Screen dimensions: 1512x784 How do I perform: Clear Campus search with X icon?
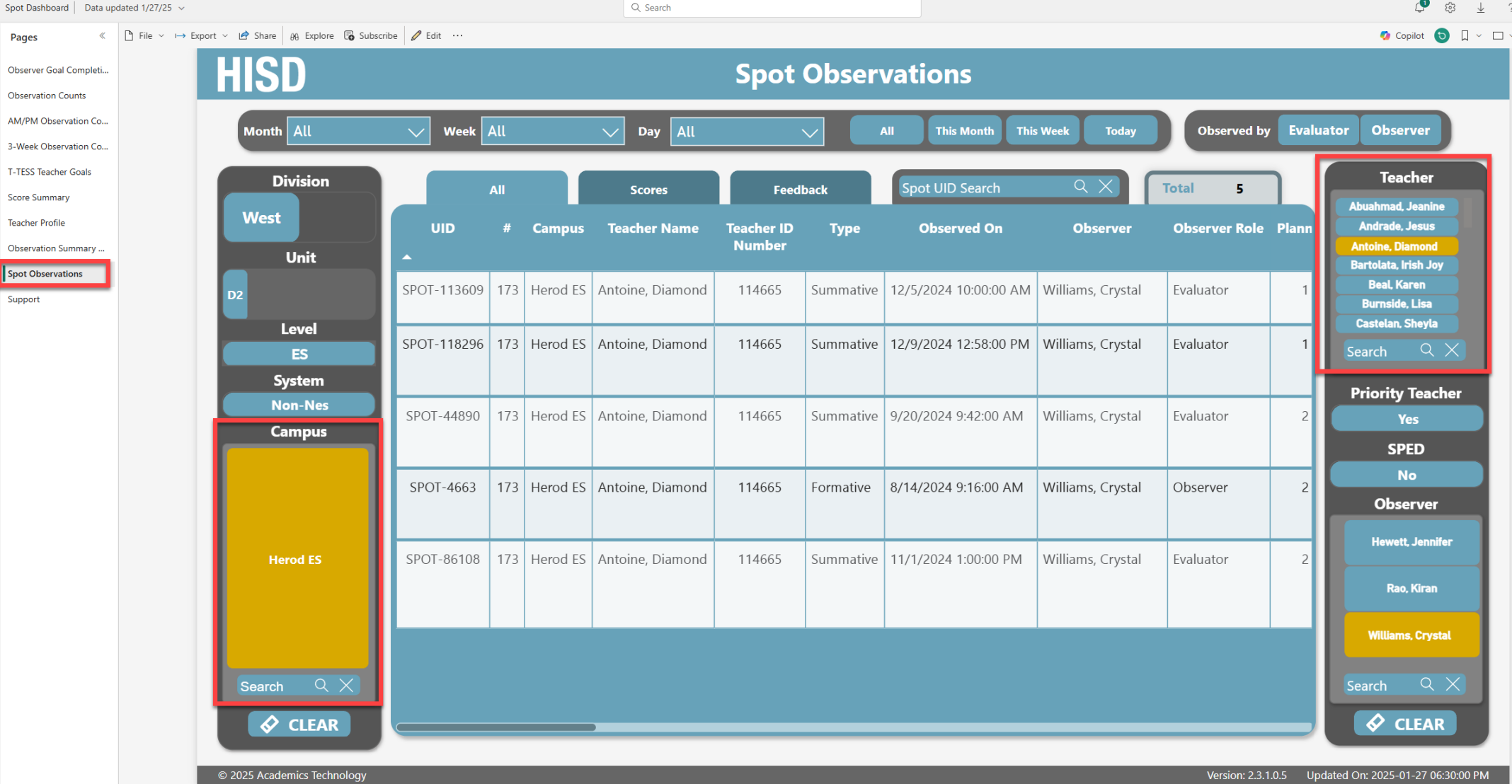346,685
